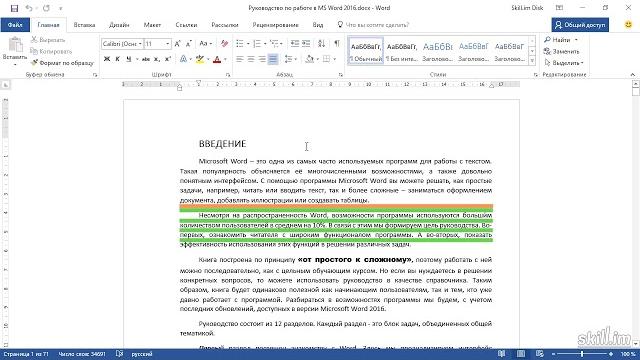The width and height of the screenshot is (640, 360).
Task: Apply subscript formatting
Action: (157, 60)
